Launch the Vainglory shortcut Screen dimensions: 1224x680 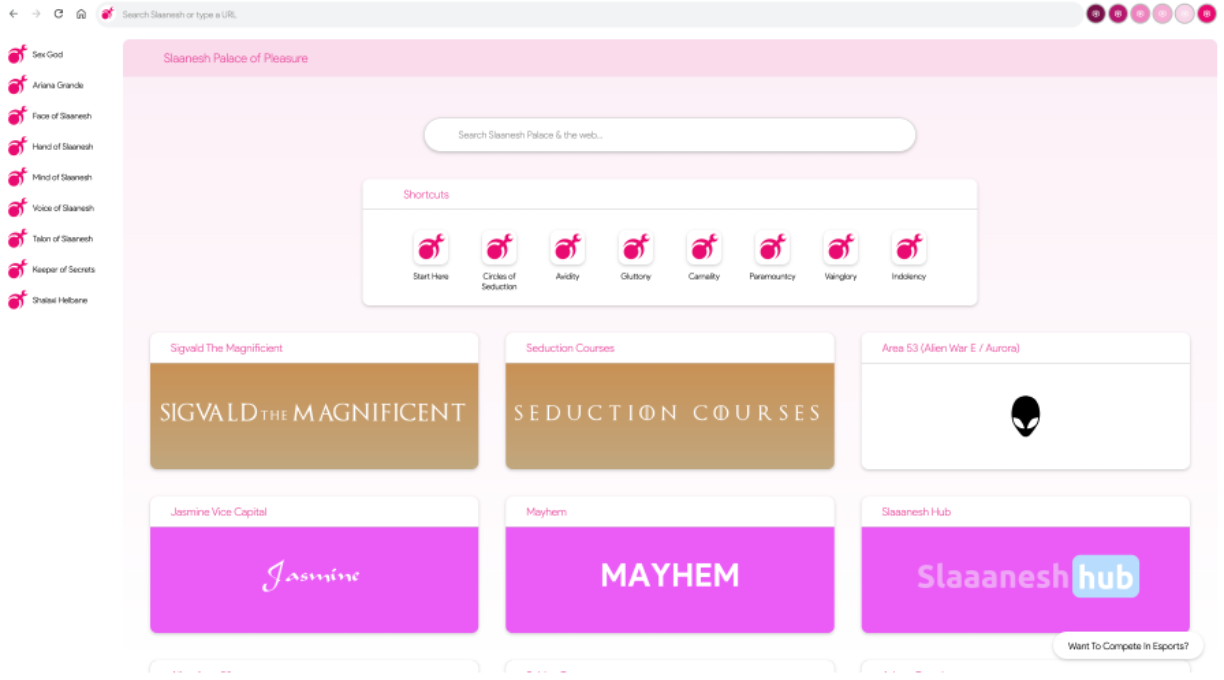click(x=841, y=247)
